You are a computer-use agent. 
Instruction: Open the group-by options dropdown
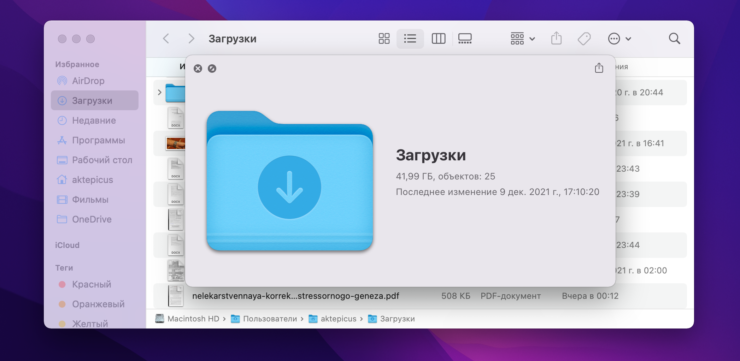[x=522, y=39]
